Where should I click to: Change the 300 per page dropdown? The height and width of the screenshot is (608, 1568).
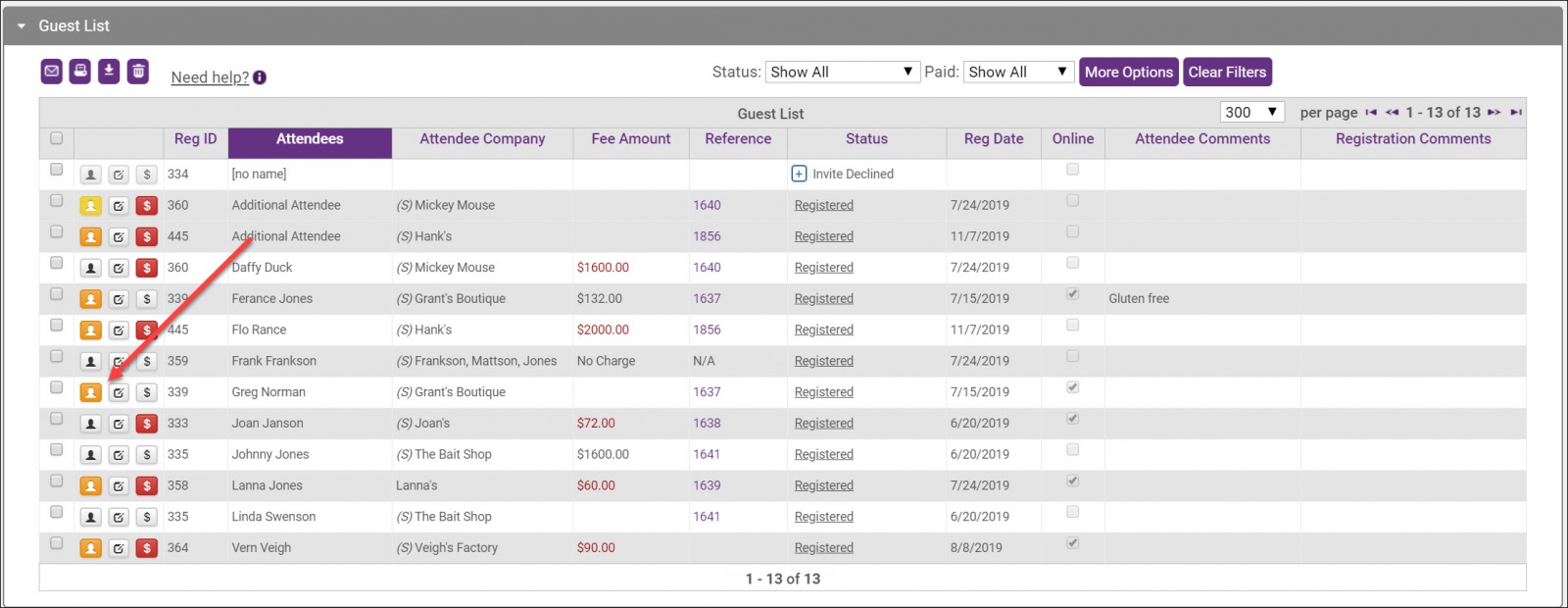[1251, 113]
